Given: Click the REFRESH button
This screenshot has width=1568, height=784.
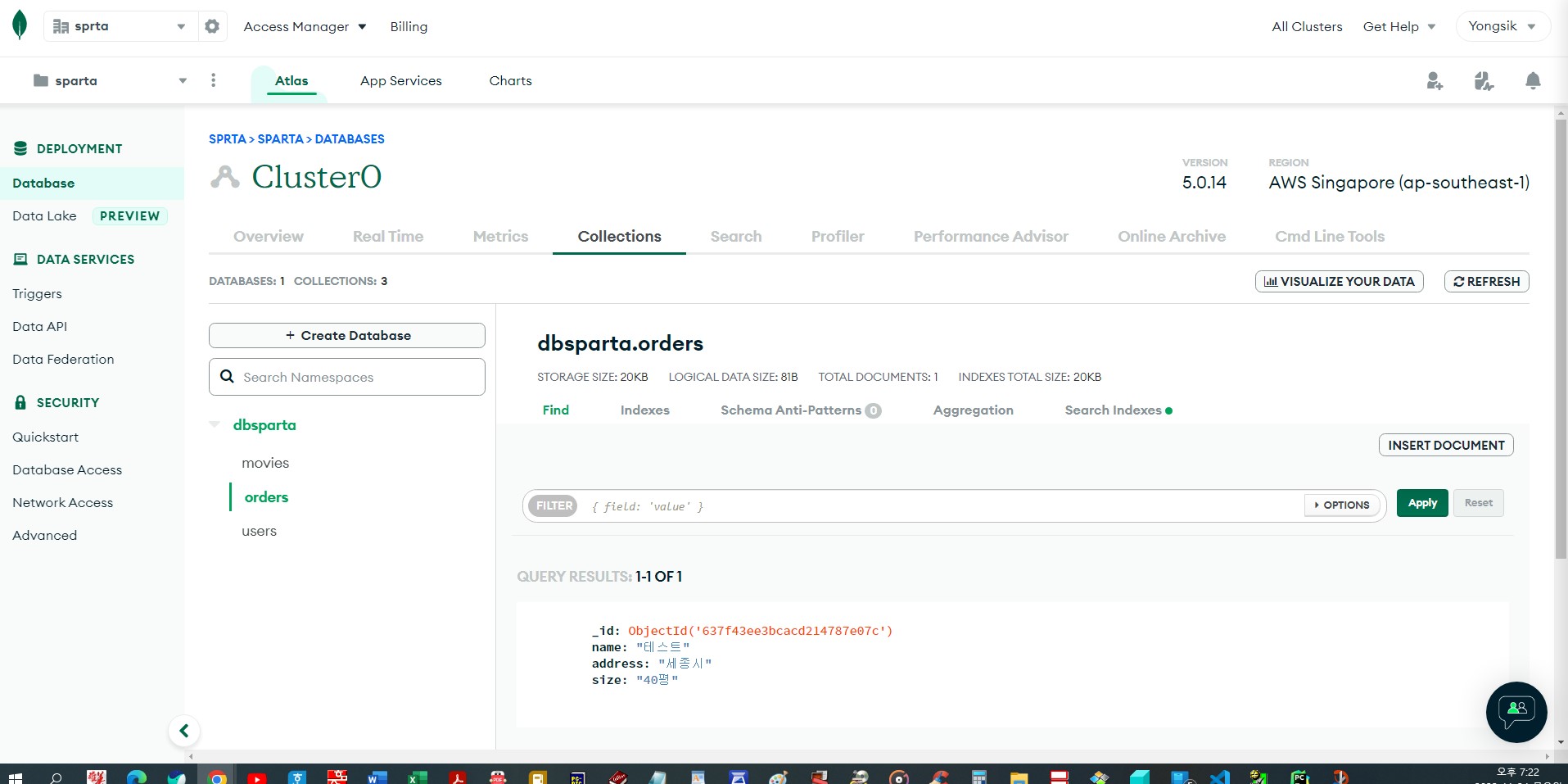Looking at the screenshot, I should [x=1487, y=281].
